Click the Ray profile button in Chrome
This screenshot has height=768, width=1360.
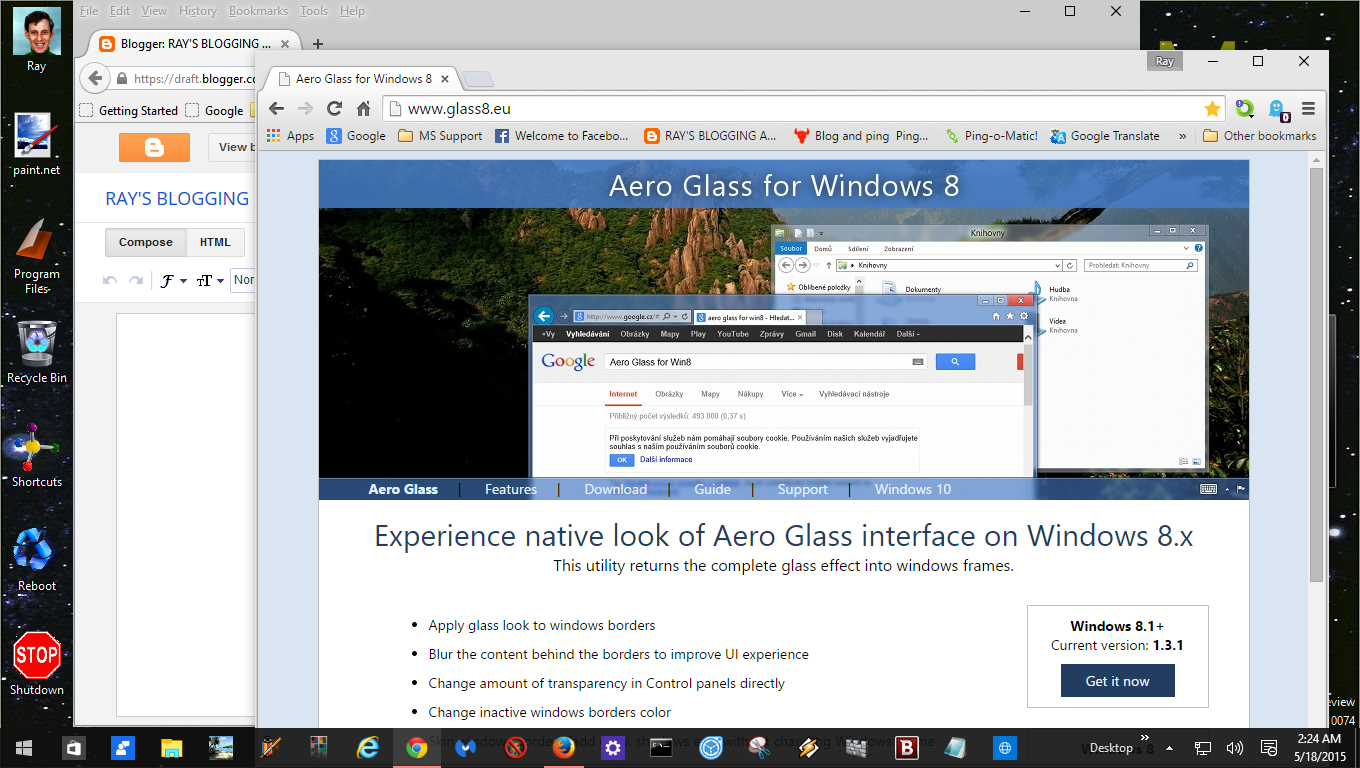pos(1164,61)
